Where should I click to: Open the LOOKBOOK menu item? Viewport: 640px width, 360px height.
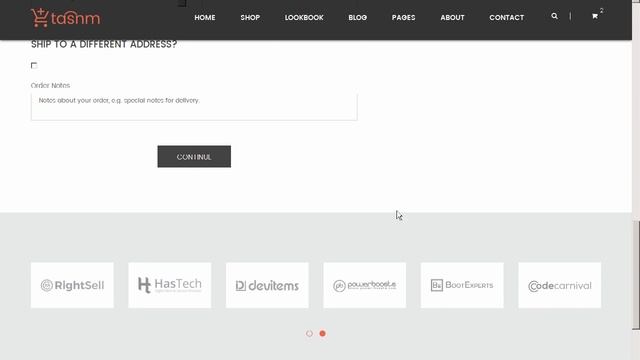click(304, 18)
